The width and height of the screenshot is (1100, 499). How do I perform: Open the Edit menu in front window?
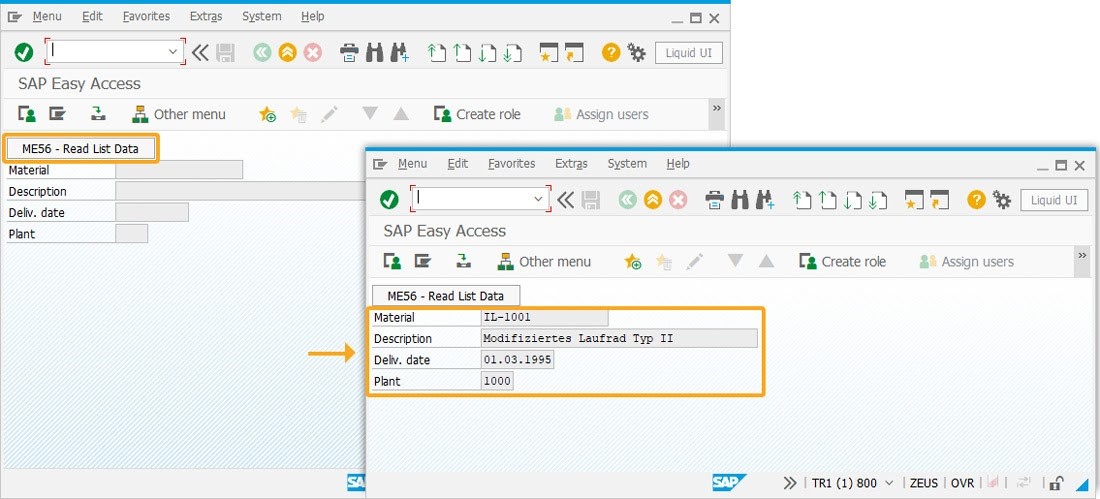tap(457, 164)
